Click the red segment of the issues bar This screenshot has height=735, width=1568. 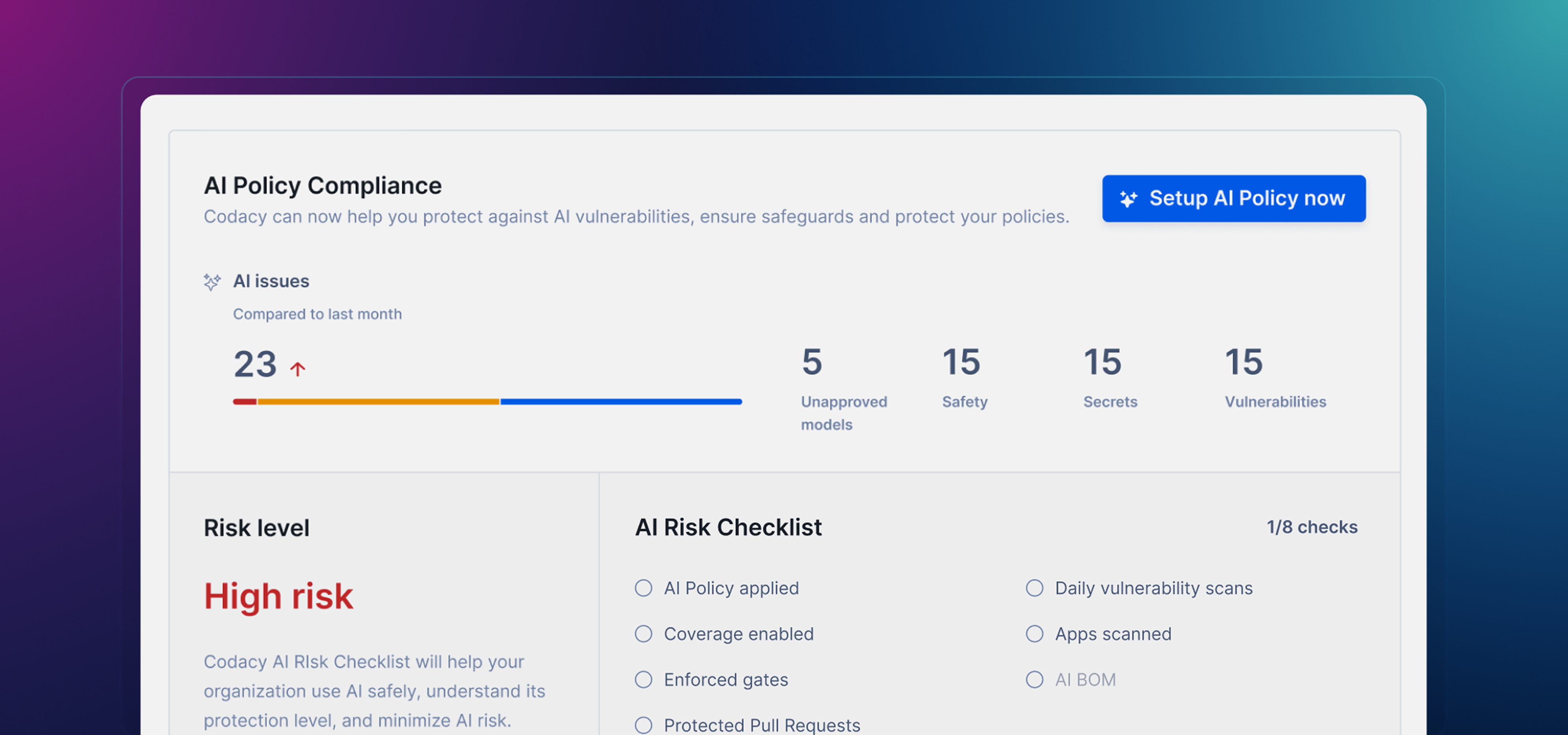245,401
